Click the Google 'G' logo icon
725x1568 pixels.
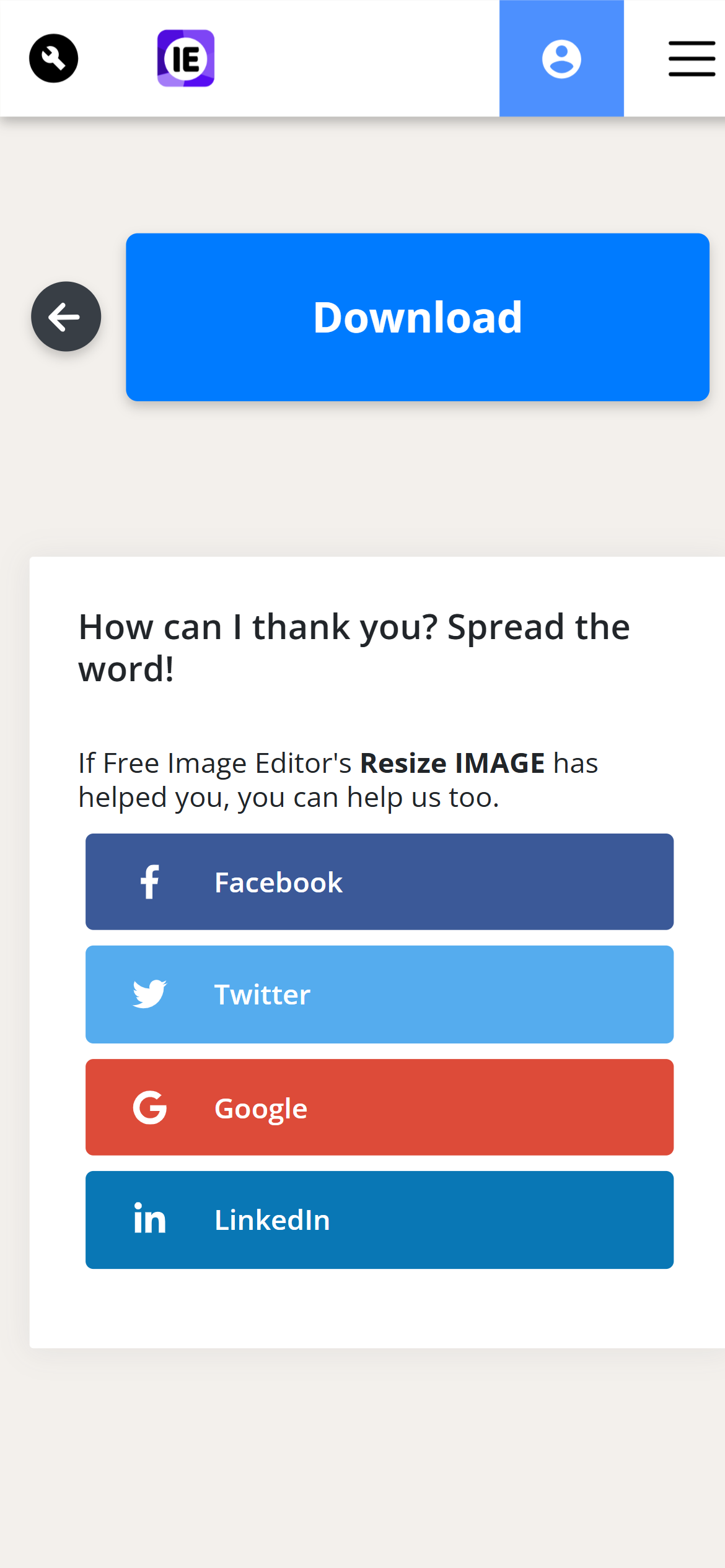tap(150, 1107)
